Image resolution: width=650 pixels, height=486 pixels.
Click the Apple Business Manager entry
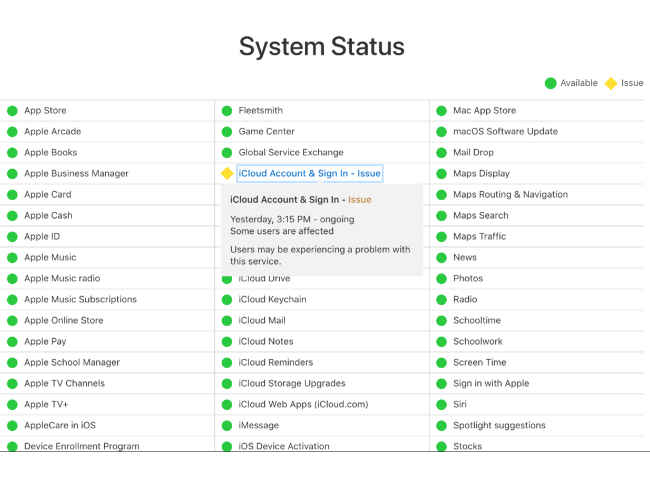coord(76,173)
